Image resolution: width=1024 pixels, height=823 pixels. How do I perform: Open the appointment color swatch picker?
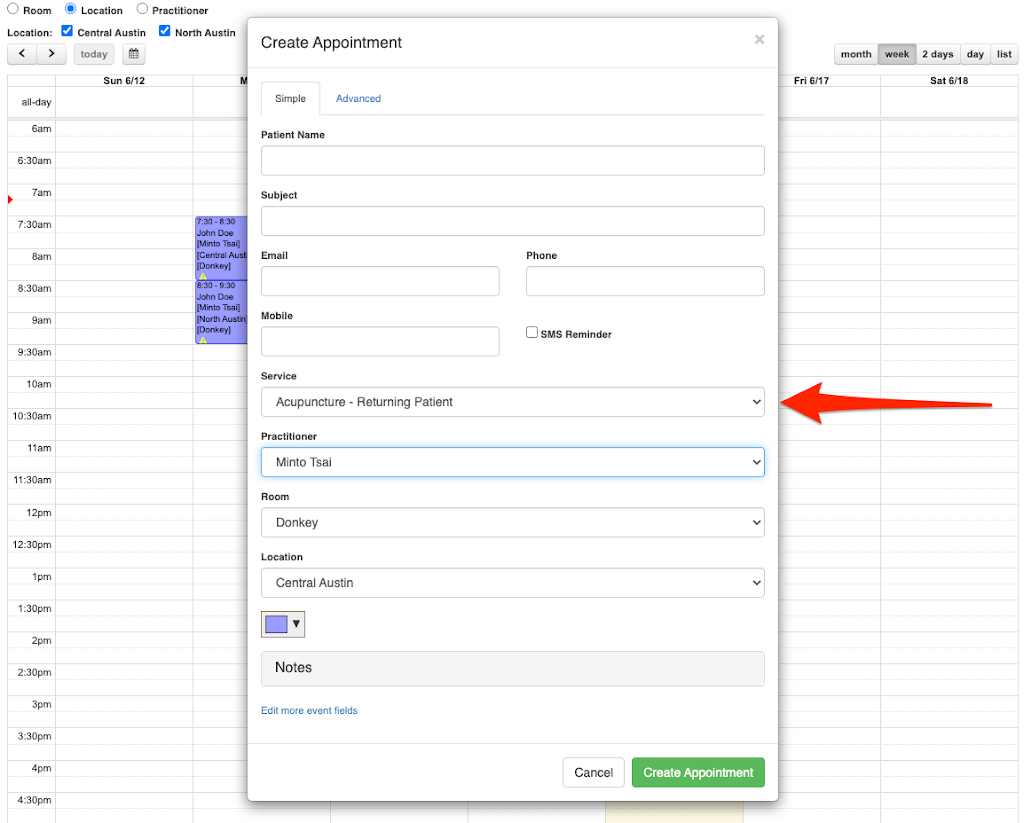pos(283,624)
